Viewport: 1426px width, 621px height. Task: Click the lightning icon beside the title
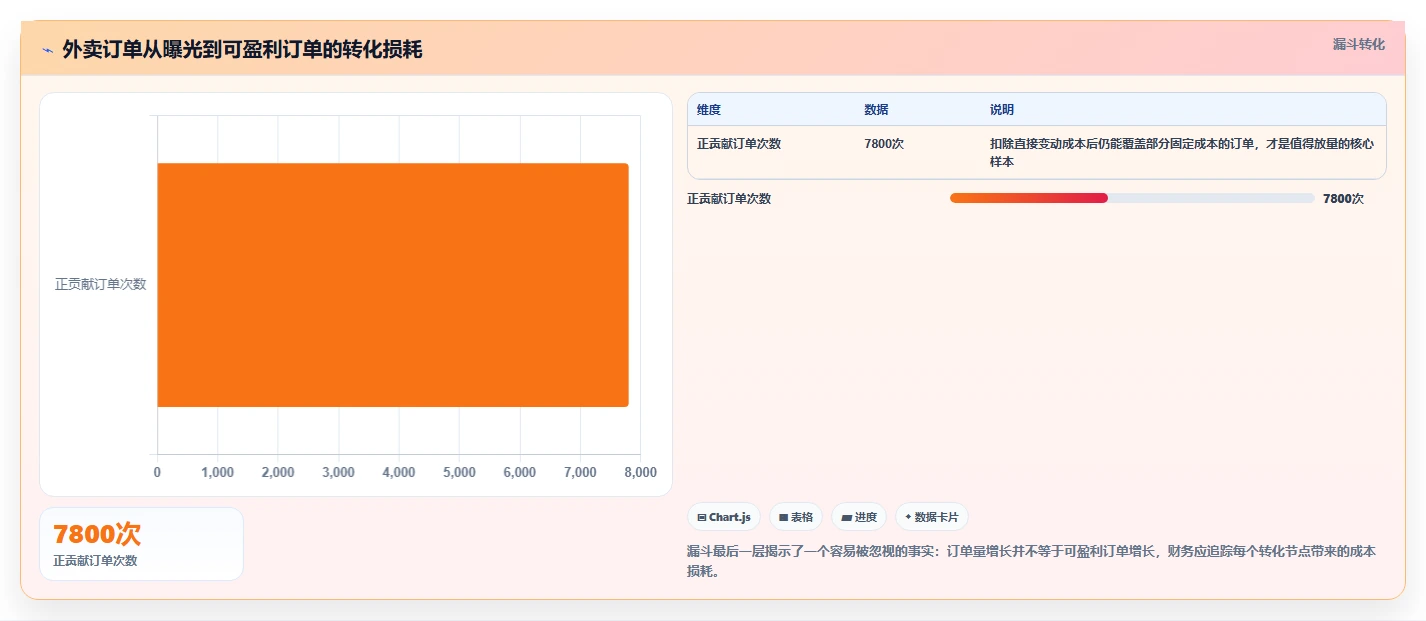click(47, 50)
